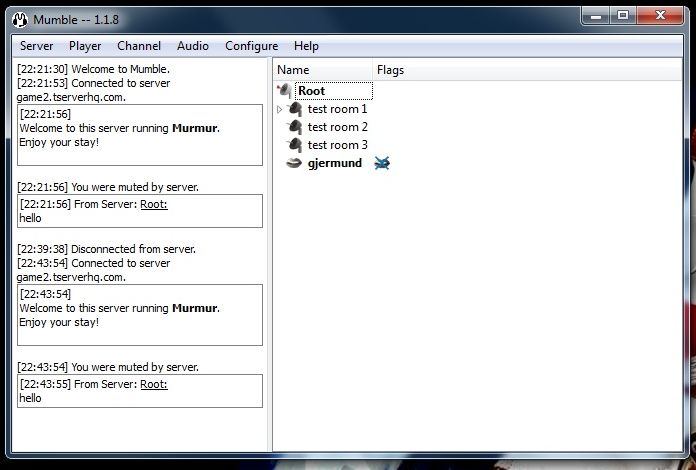The height and width of the screenshot is (470, 696).
Task: Click the '[22:43:54] Connected to server' line
Action: point(94,263)
